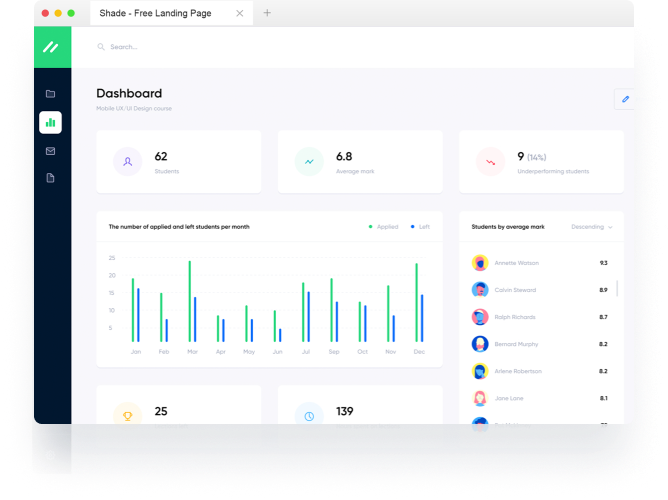Image resolution: width=668 pixels, height=500 pixels.
Task: Click the green Sep applied bar
Action: tap(331, 310)
